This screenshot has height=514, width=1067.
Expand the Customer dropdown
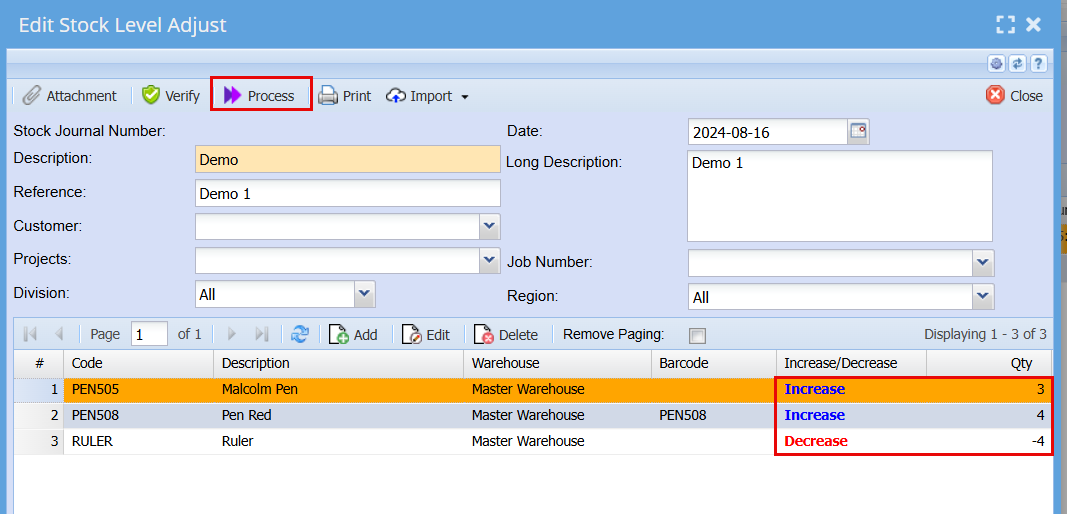pos(489,226)
